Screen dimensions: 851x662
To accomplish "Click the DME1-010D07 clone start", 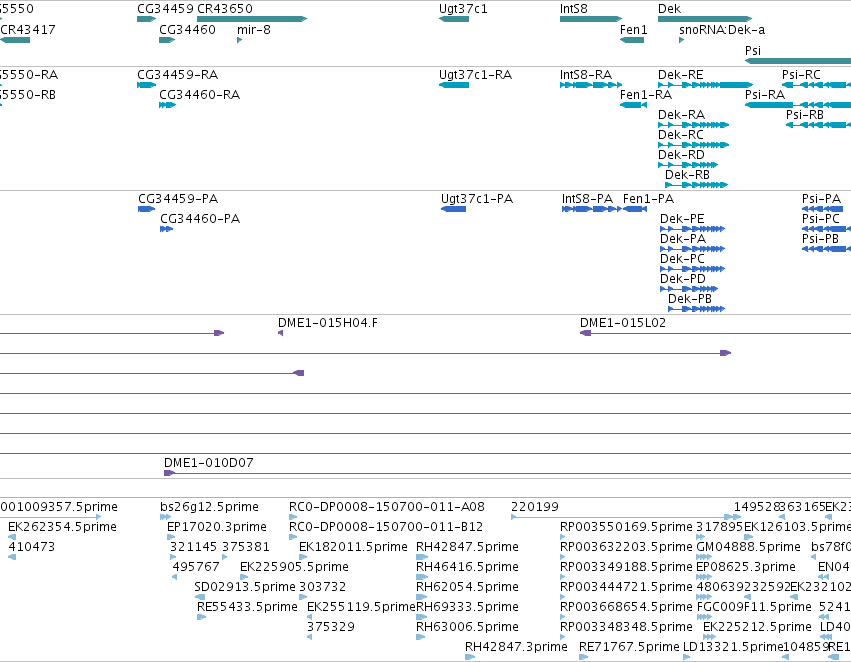I will pyautogui.click(x=169, y=473).
